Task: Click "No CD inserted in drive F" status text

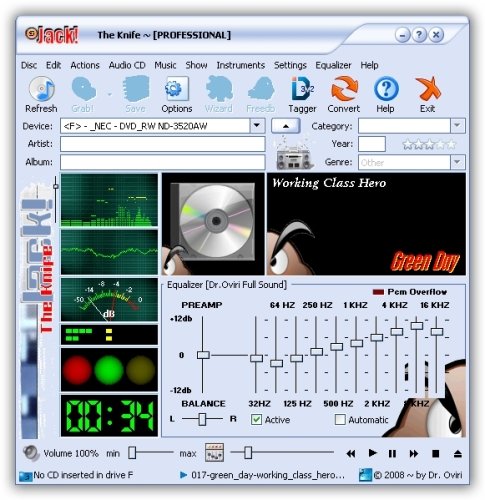Action: coord(83,475)
